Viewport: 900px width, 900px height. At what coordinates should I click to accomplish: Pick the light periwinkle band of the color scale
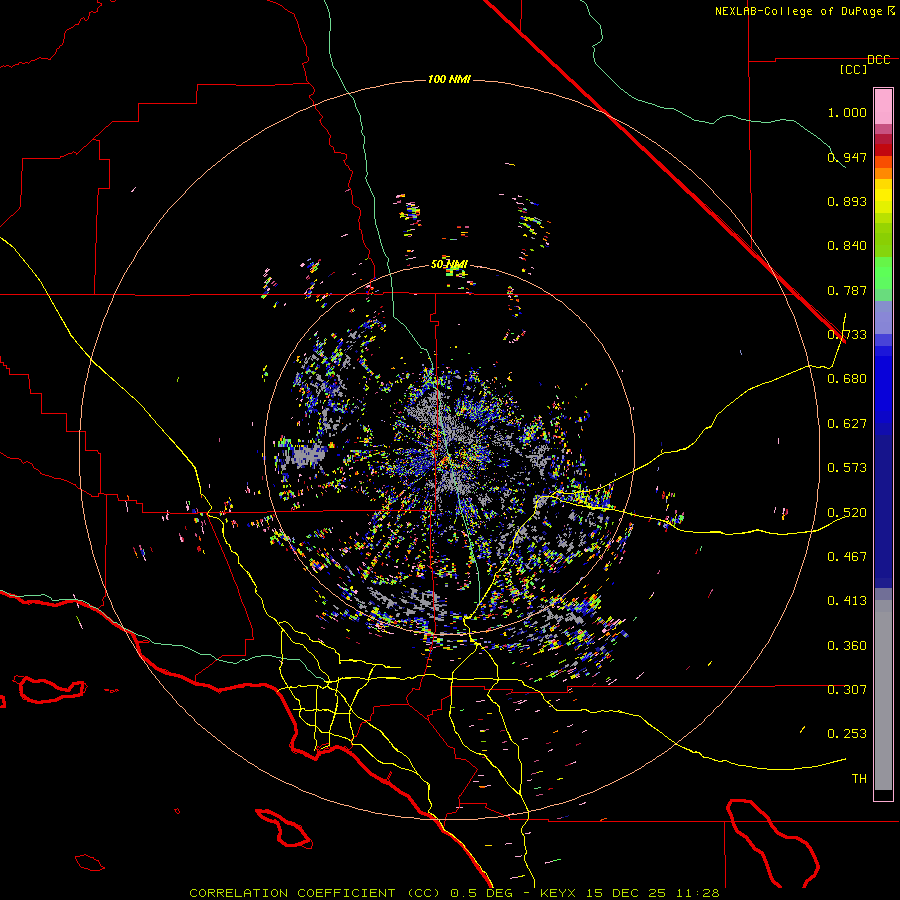click(883, 317)
